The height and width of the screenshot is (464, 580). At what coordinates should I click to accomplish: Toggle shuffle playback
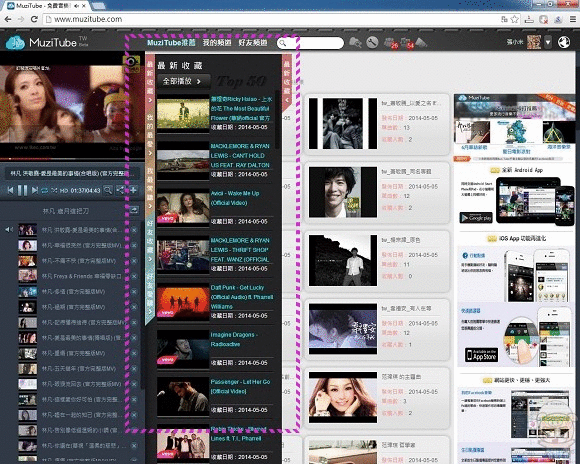pyautogui.click(x=54, y=190)
